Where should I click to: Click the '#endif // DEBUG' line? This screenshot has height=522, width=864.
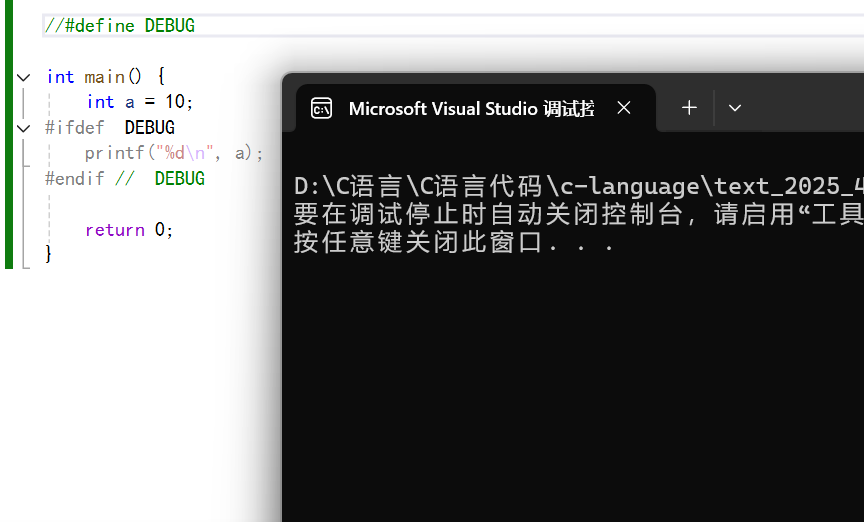125,179
